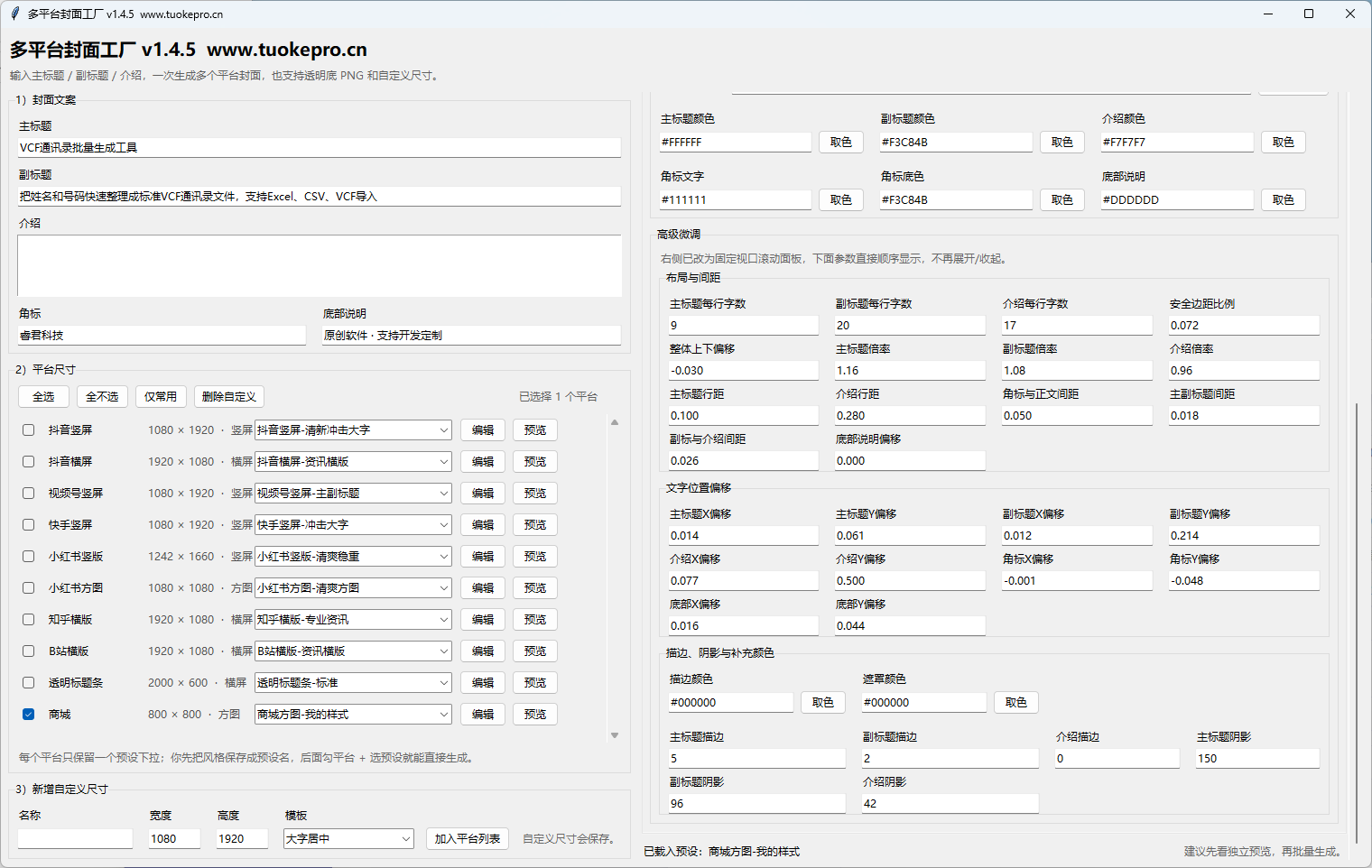Enable the 小红书竖版 checkbox
1372x868 pixels.
[x=29, y=557]
